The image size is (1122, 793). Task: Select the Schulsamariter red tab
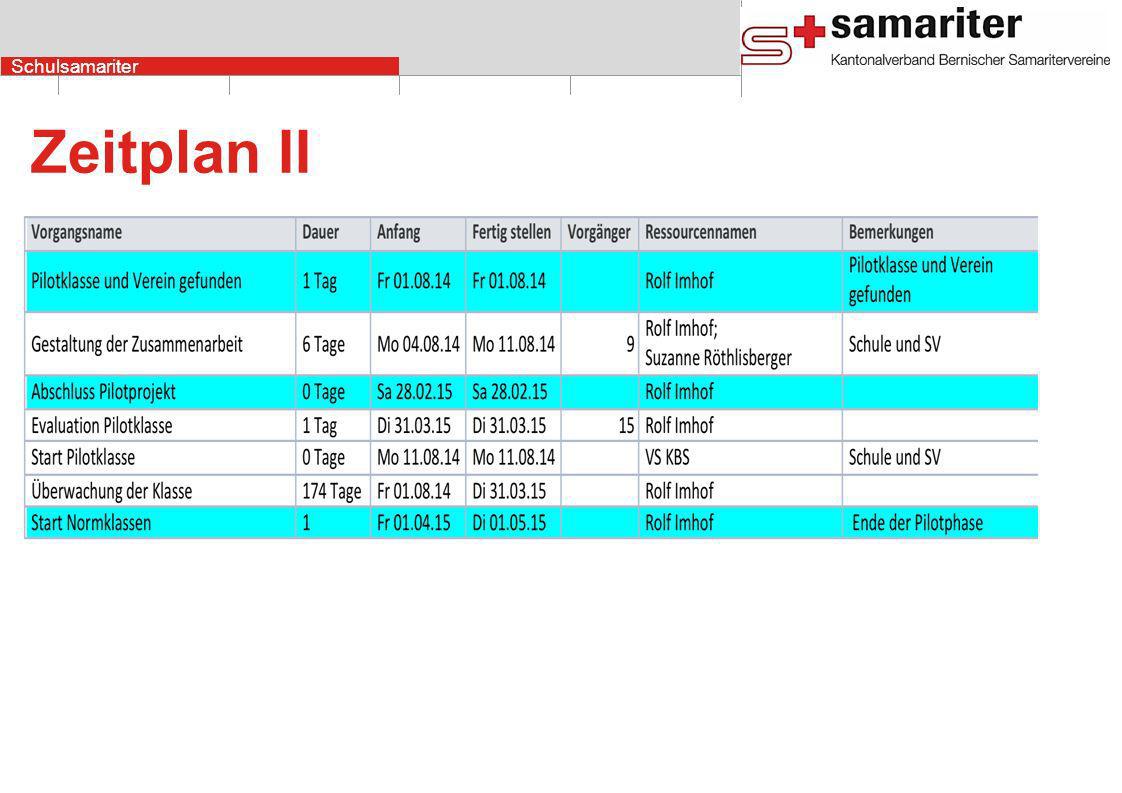[200, 67]
